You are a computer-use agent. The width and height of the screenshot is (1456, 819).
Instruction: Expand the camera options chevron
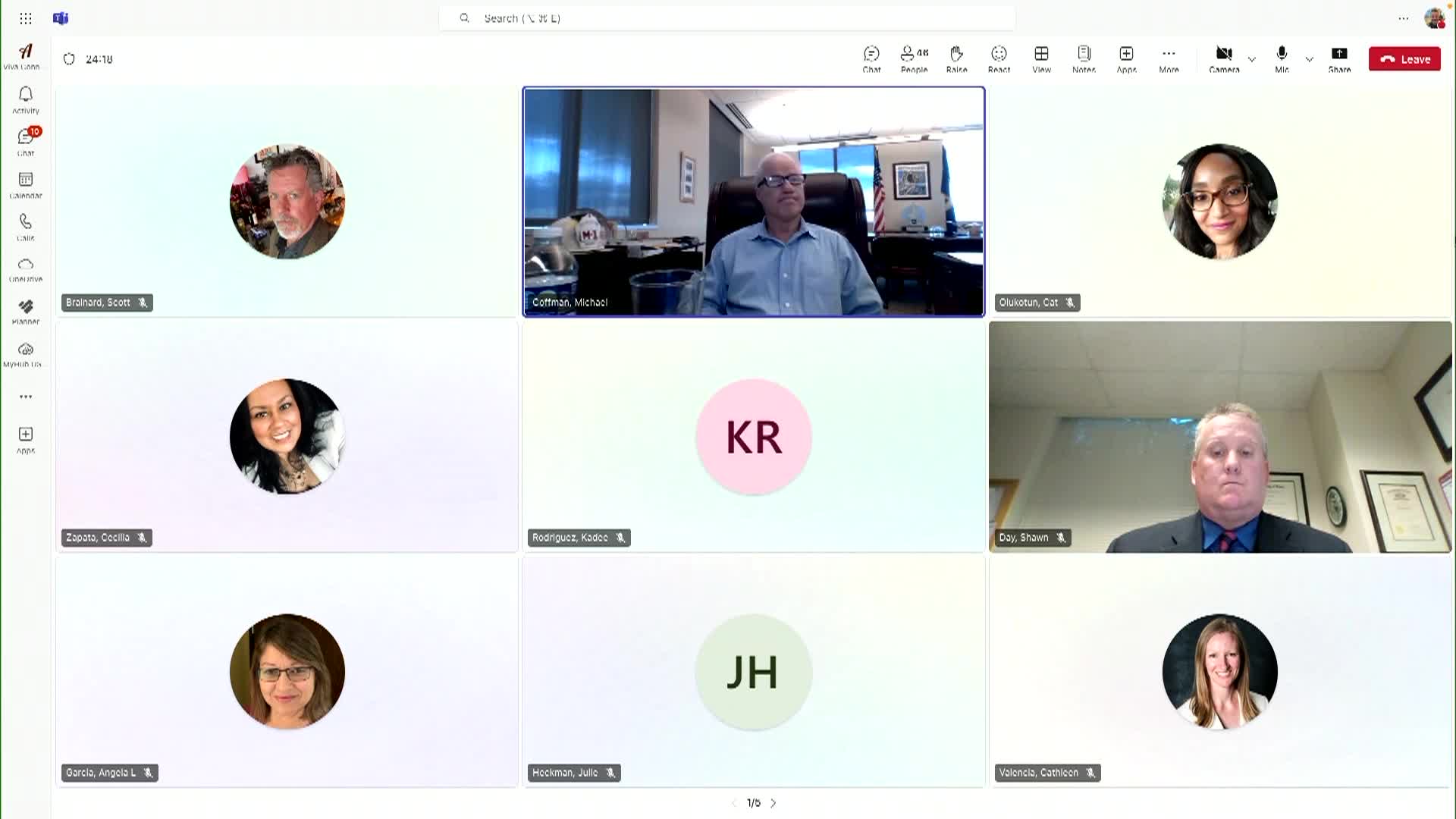click(x=1252, y=59)
